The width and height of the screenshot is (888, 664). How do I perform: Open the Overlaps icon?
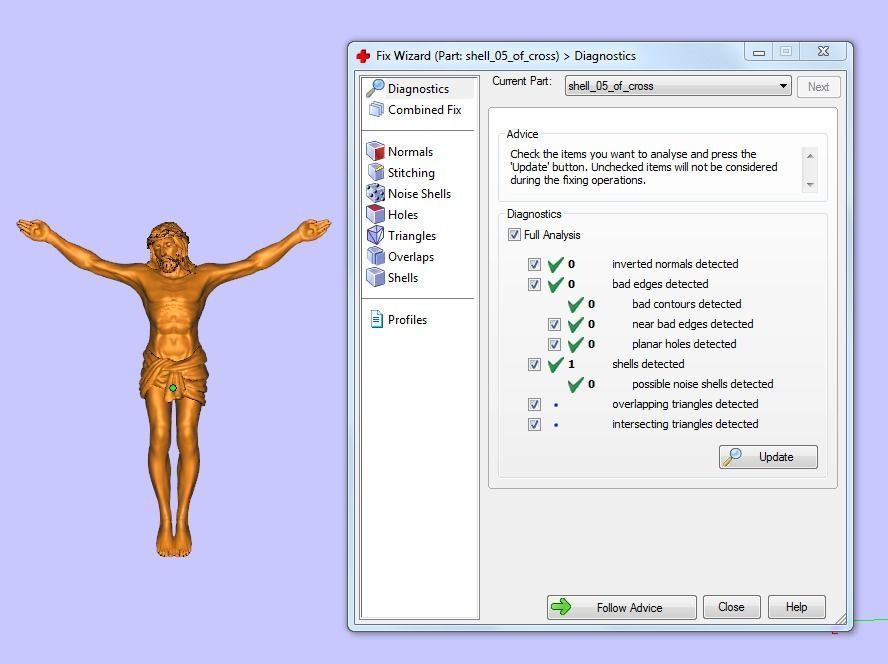point(375,256)
